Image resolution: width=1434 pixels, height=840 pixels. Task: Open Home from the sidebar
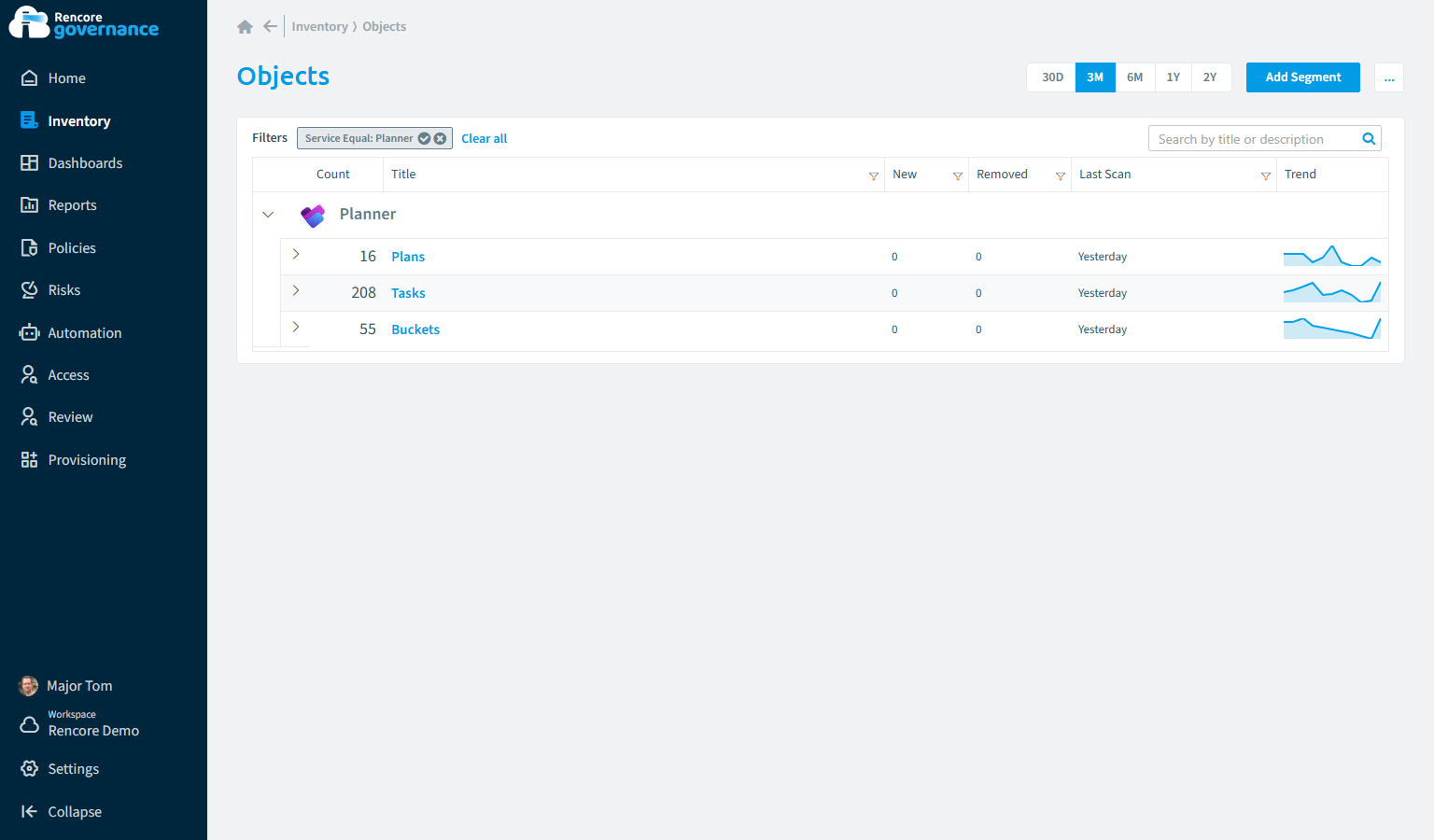[x=66, y=78]
